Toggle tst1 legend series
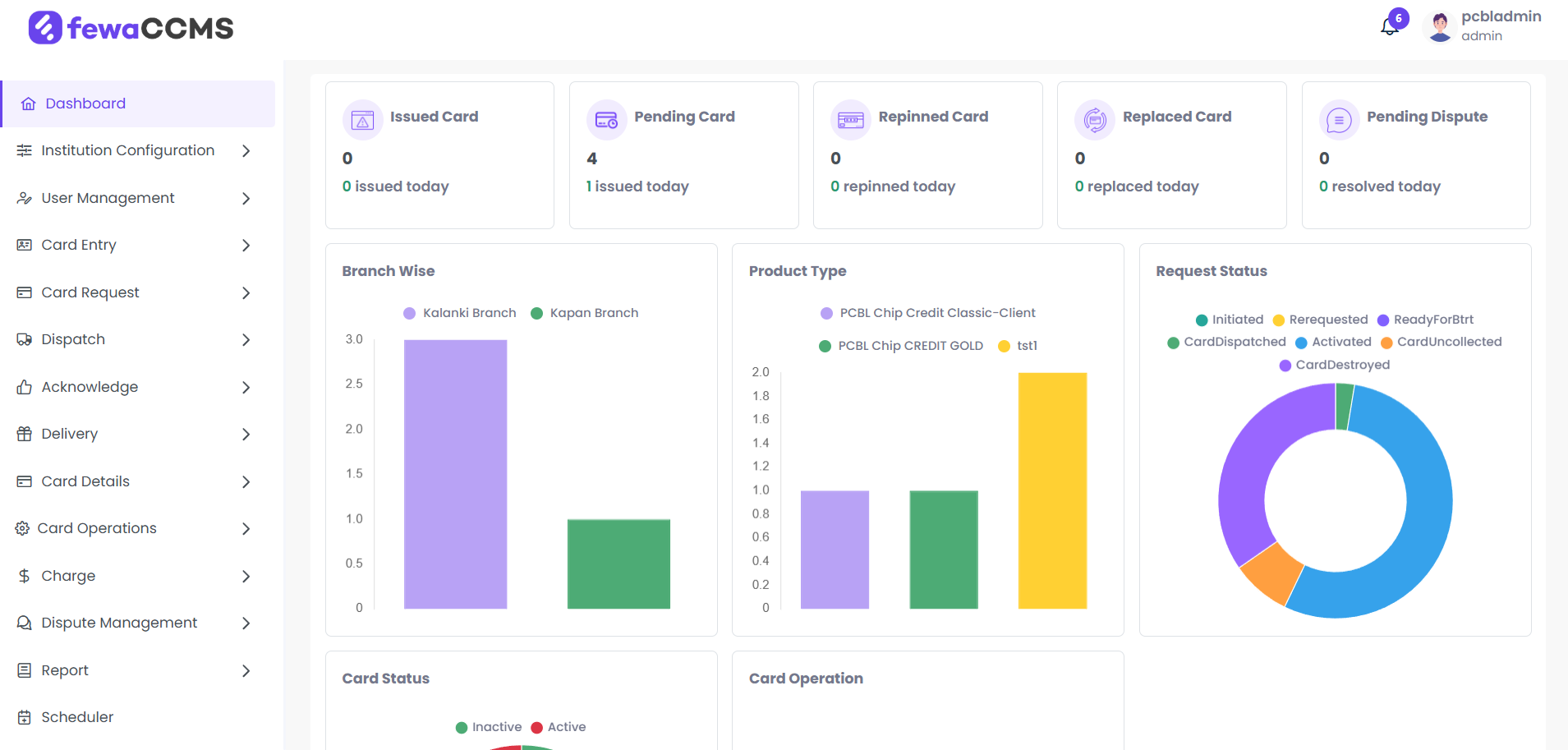The image size is (1568, 750). pos(1018,346)
